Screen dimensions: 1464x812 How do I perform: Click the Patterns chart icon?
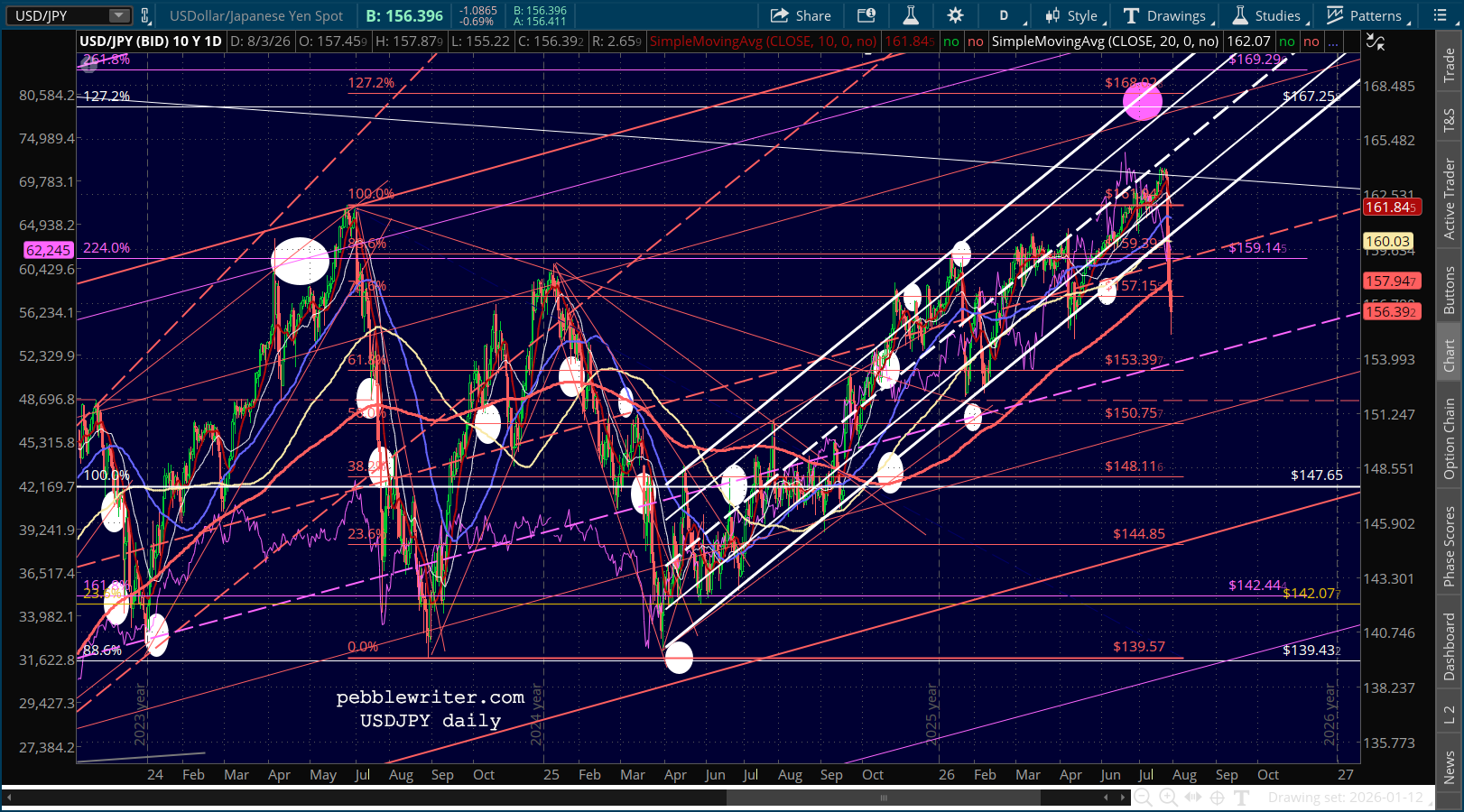[1335, 15]
